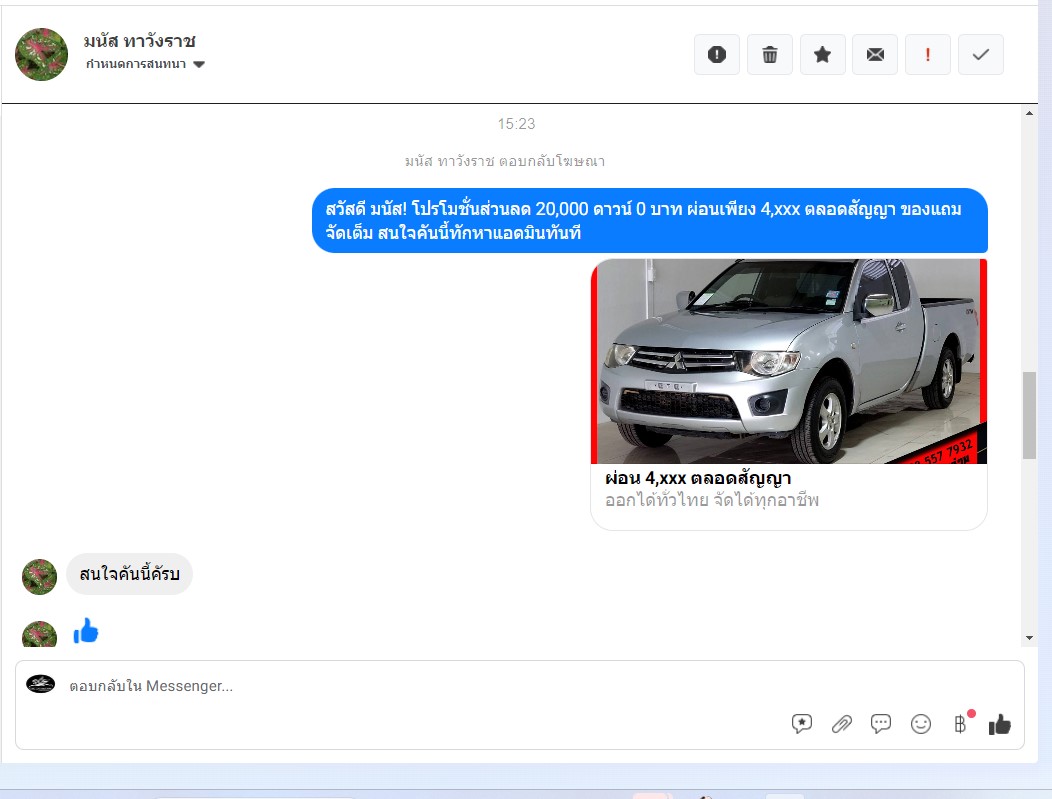Mark conversation done with checkmark
Image resolution: width=1052 pixels, height=799 pixels.
[x=980, y=55]
